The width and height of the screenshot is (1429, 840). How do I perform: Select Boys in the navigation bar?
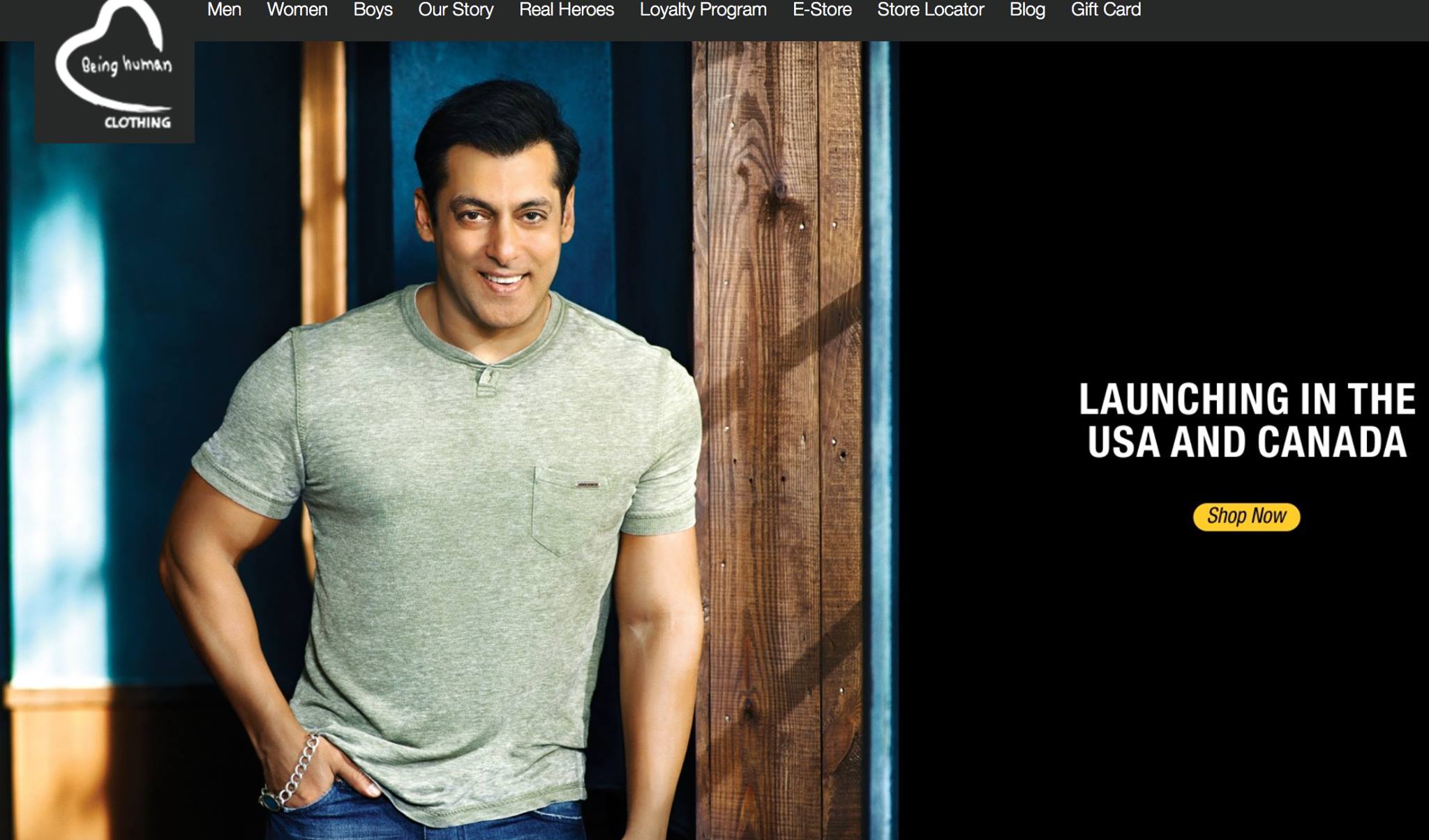[x=373, y=10]
